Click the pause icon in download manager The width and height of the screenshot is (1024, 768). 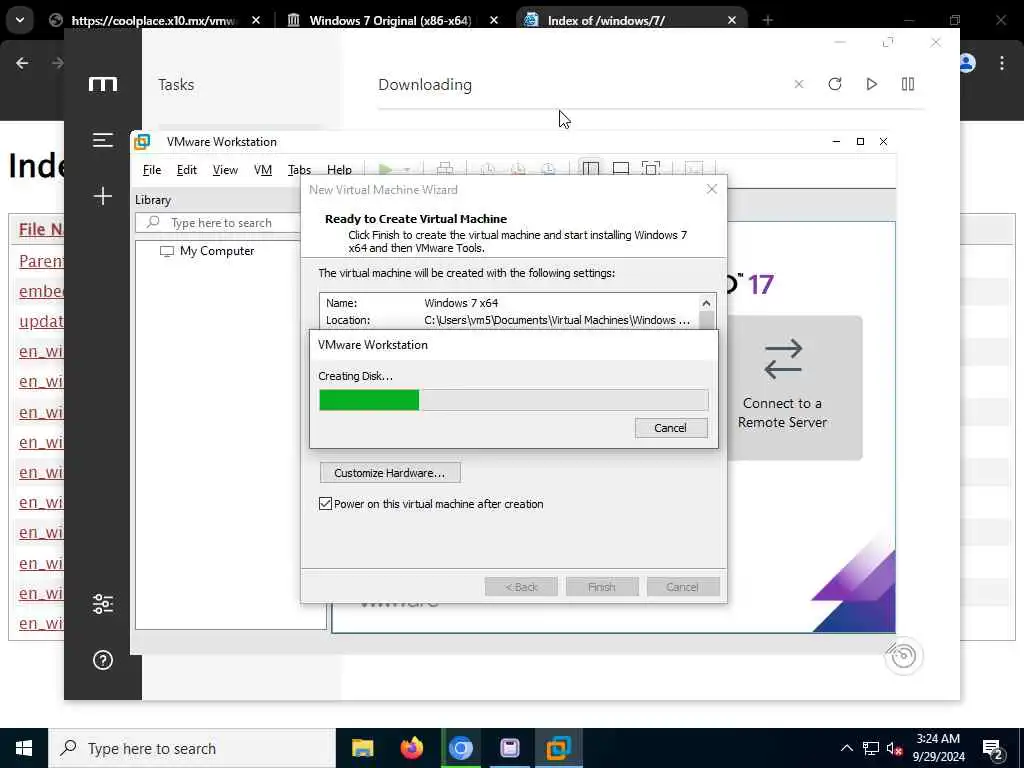coord(908,84)
